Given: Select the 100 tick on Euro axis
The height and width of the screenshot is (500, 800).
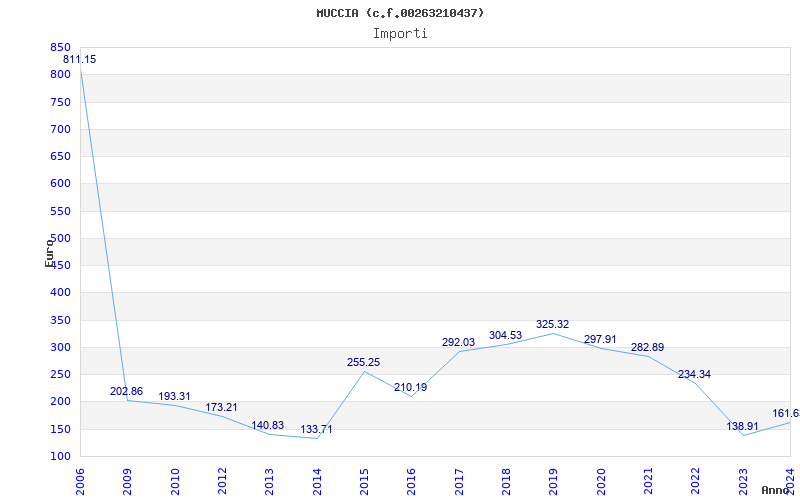Looking at the screenshot, I should (x=60, y=456).
